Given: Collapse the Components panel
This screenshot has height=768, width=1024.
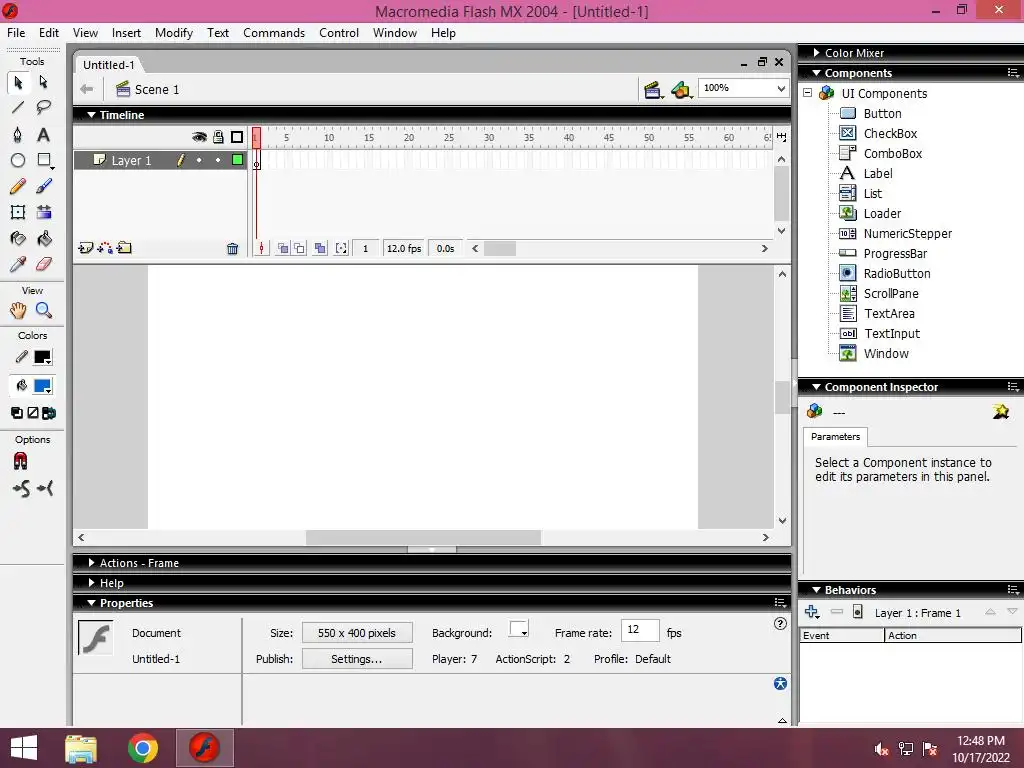Looking at the screenshot, I should tap(816, 73).
